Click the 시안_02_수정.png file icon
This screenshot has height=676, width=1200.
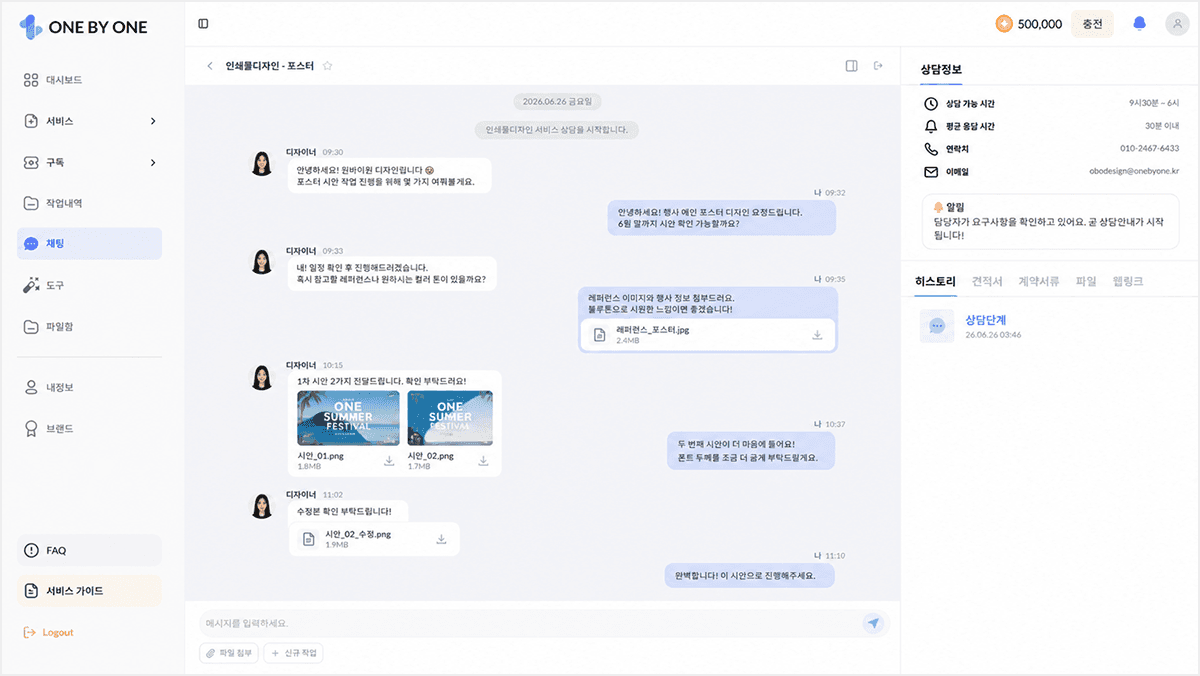point(309,539)
